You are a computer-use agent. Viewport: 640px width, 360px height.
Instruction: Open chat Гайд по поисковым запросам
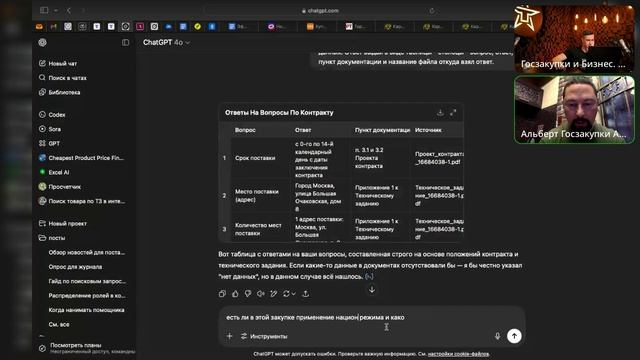[87, 281]
